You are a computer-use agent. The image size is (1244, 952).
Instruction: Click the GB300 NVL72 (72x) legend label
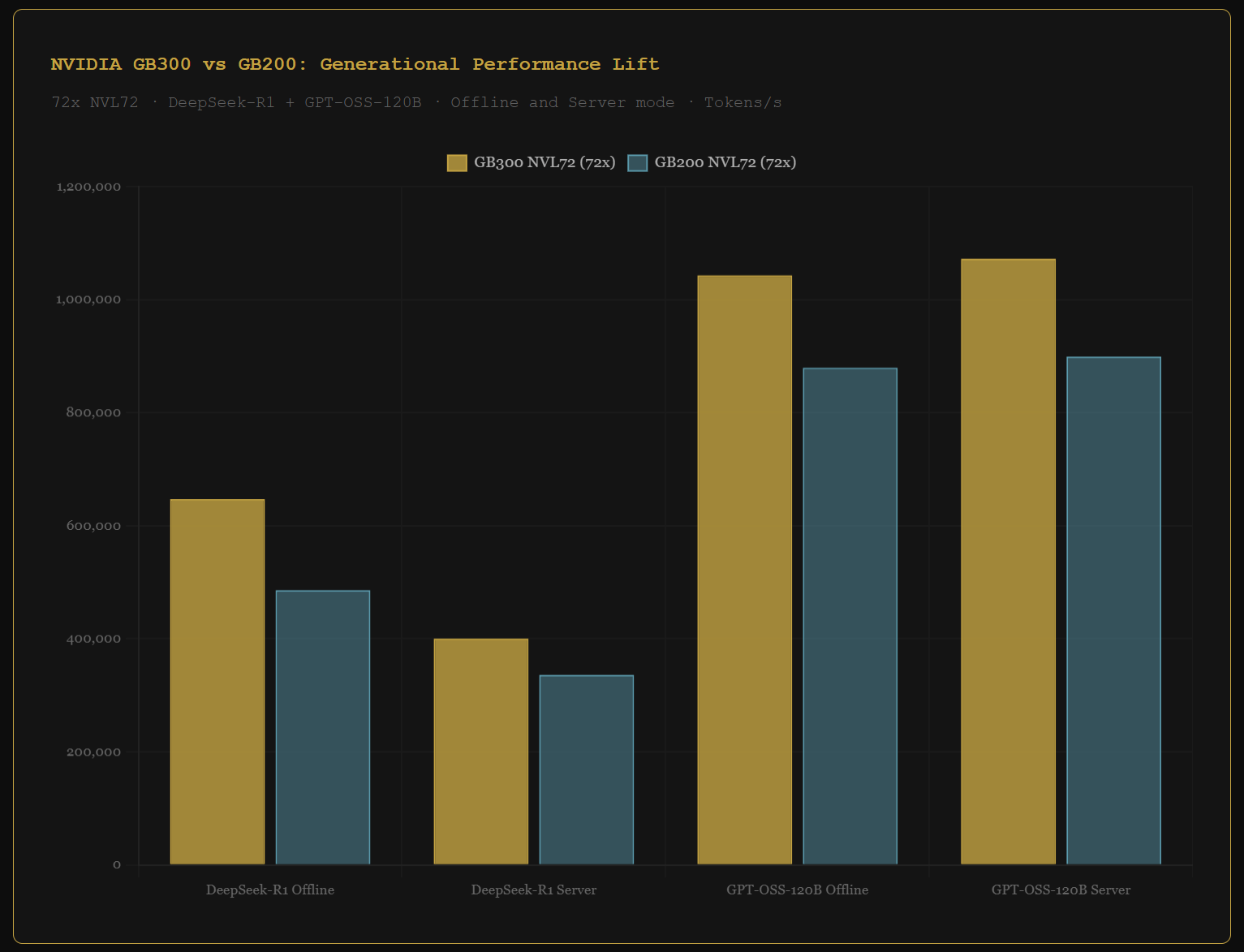[x=545, y=162]
